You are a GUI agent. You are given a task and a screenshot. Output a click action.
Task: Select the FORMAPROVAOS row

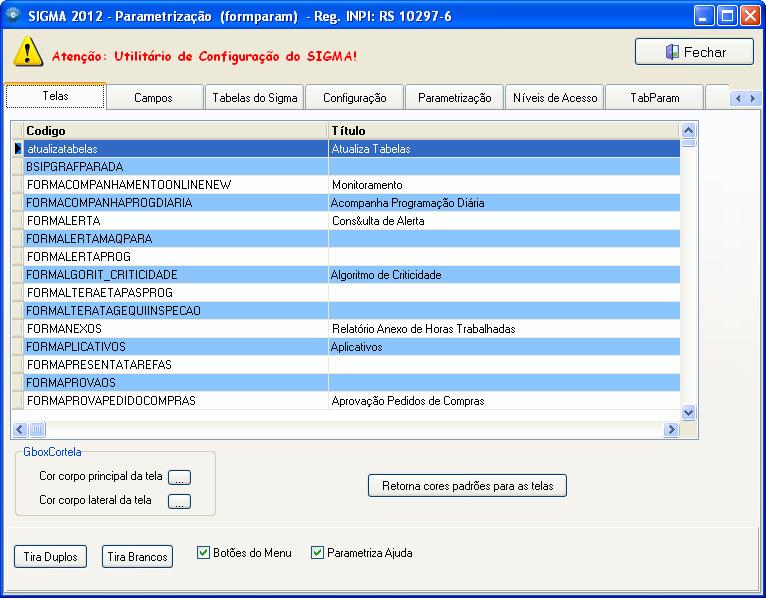(346, 383)
